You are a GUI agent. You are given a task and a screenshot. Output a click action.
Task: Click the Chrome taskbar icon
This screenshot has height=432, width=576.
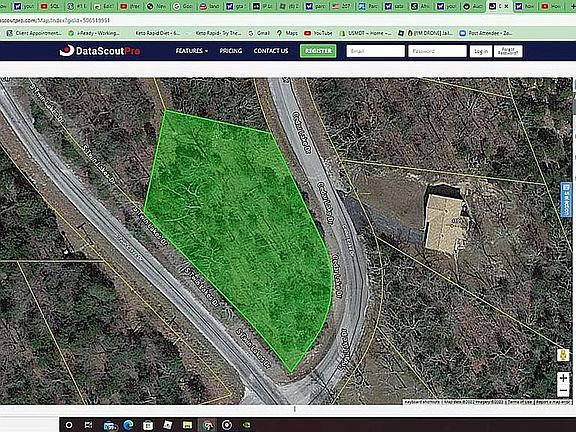[208, 425]
